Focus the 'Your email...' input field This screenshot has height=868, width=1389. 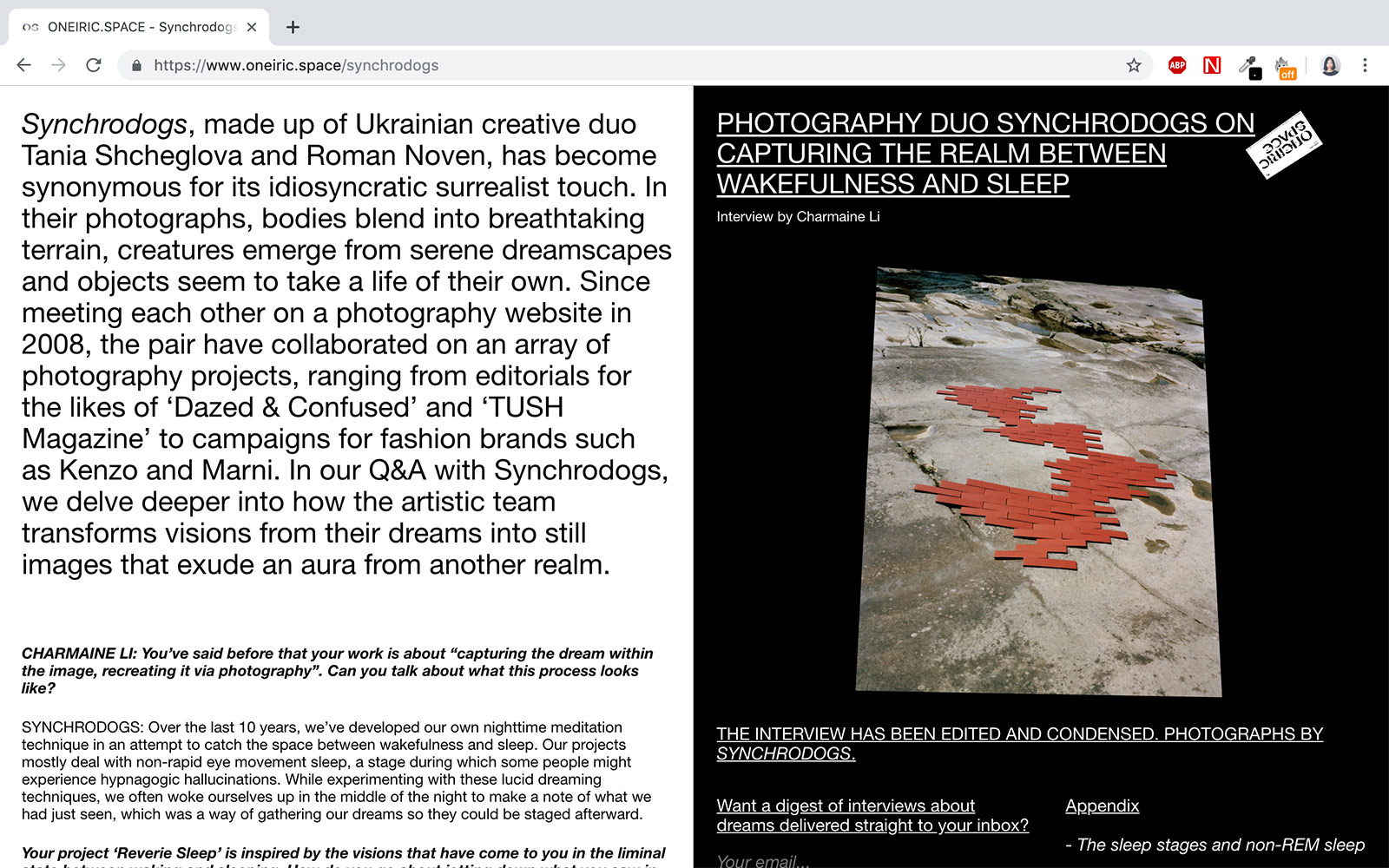tap(872, 861)
